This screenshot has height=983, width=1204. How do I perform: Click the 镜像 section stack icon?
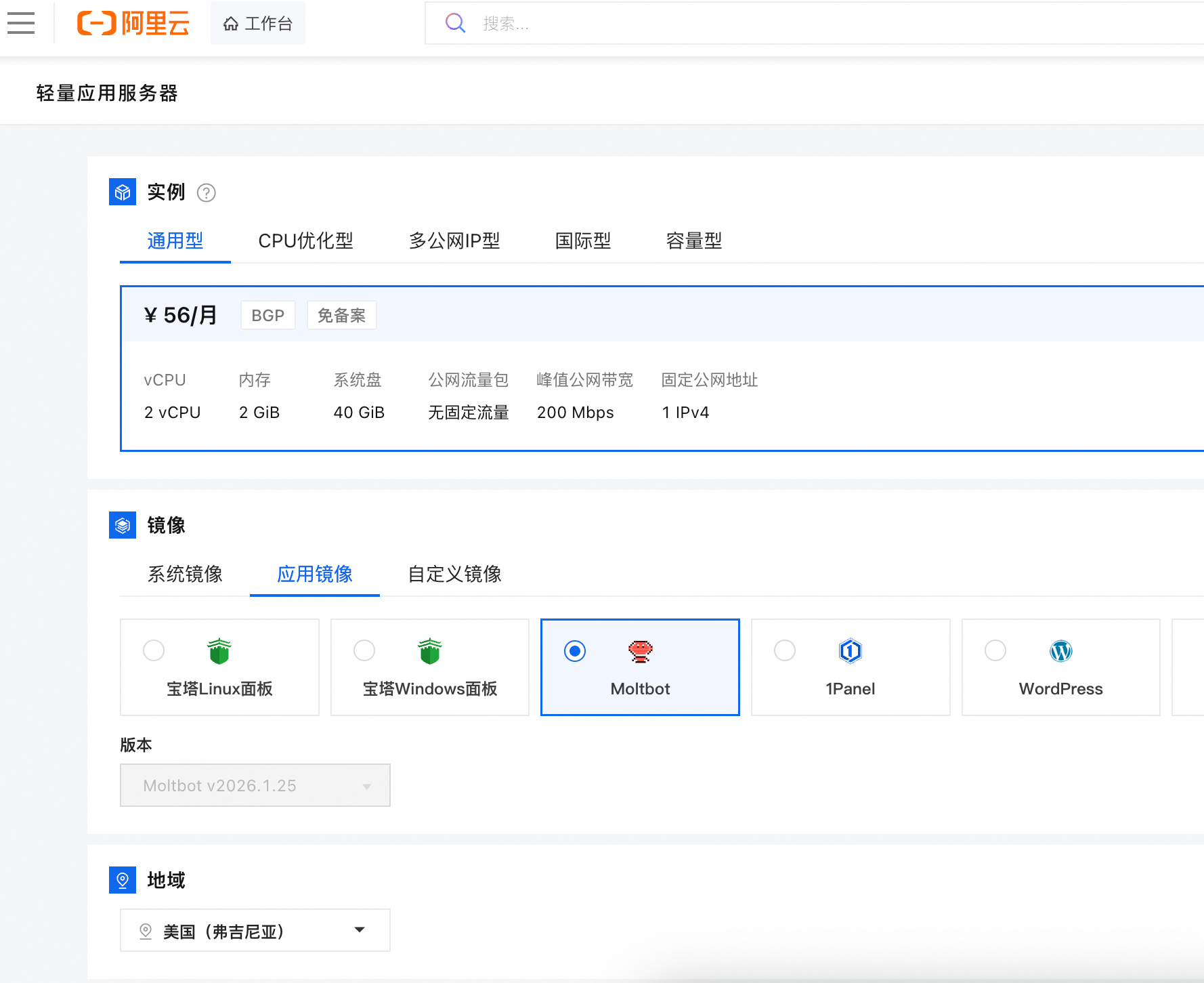123,524
